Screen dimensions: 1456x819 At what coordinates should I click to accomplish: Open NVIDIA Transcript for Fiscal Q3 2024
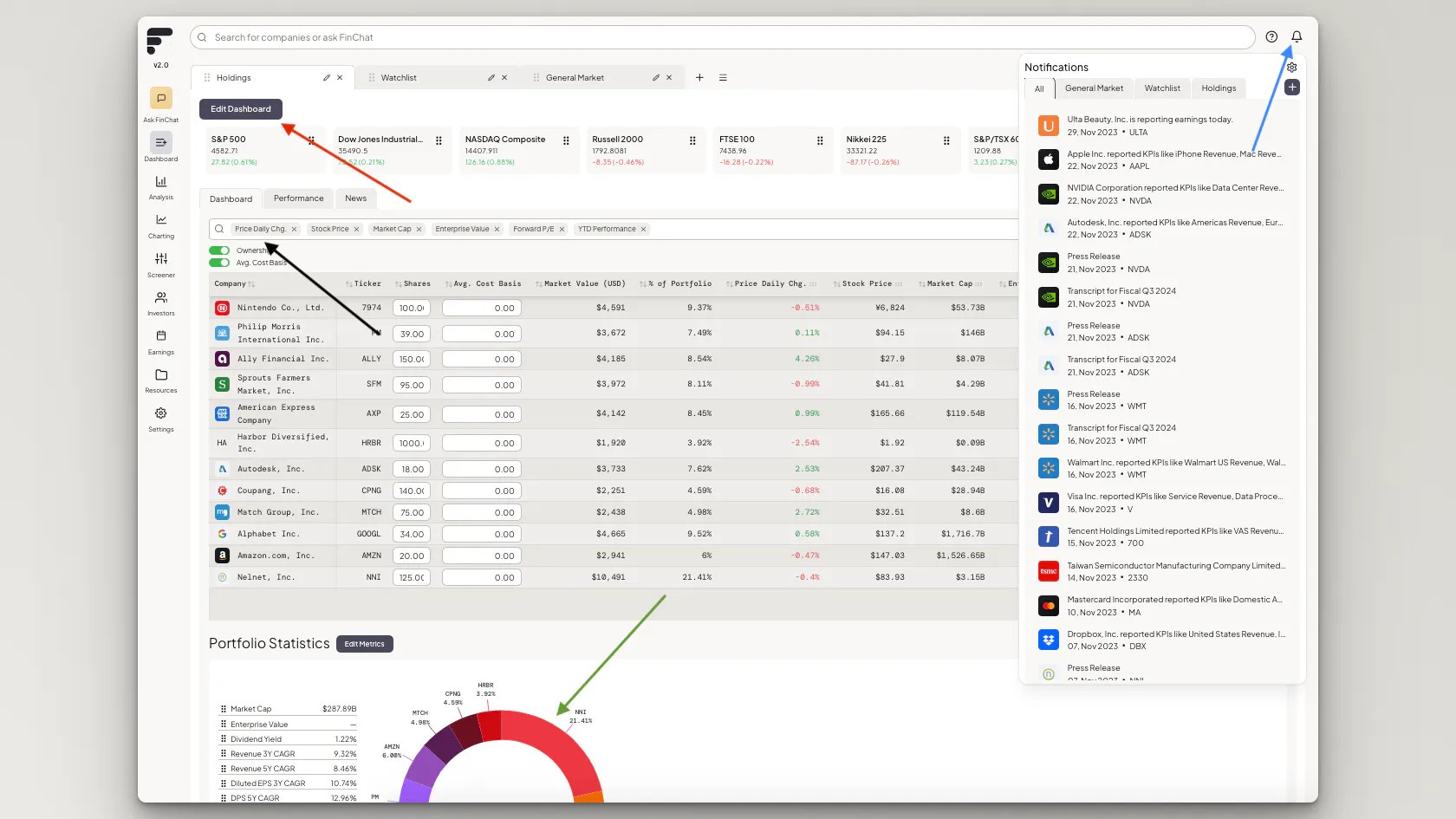(1161, 297)
